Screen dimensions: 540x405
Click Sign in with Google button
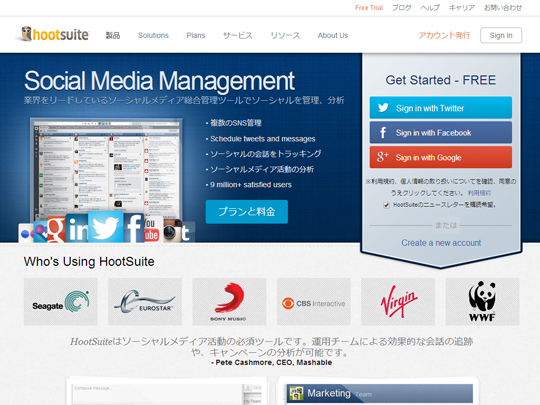(x=441, y=157)
